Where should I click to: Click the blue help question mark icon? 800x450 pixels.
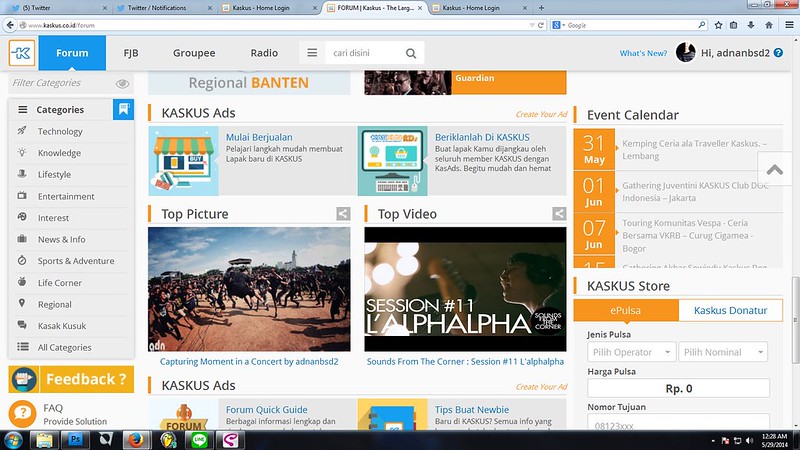(778, 53)
